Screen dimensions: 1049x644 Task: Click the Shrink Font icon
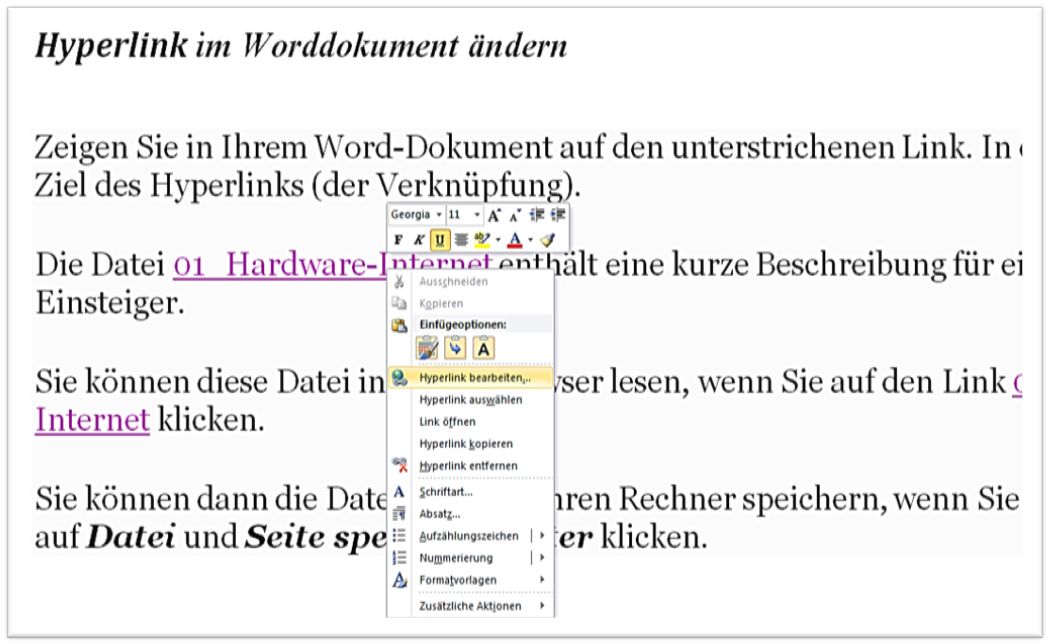click(514, 216)
